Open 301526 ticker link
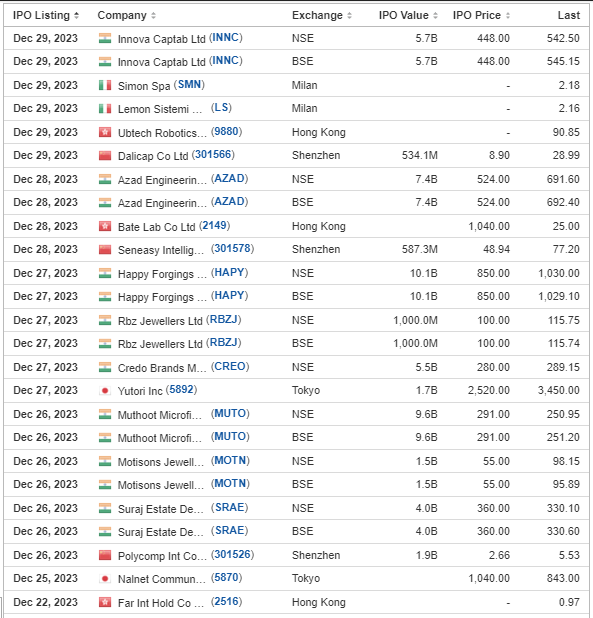593x618 pixels. click(x=232, y=555)
